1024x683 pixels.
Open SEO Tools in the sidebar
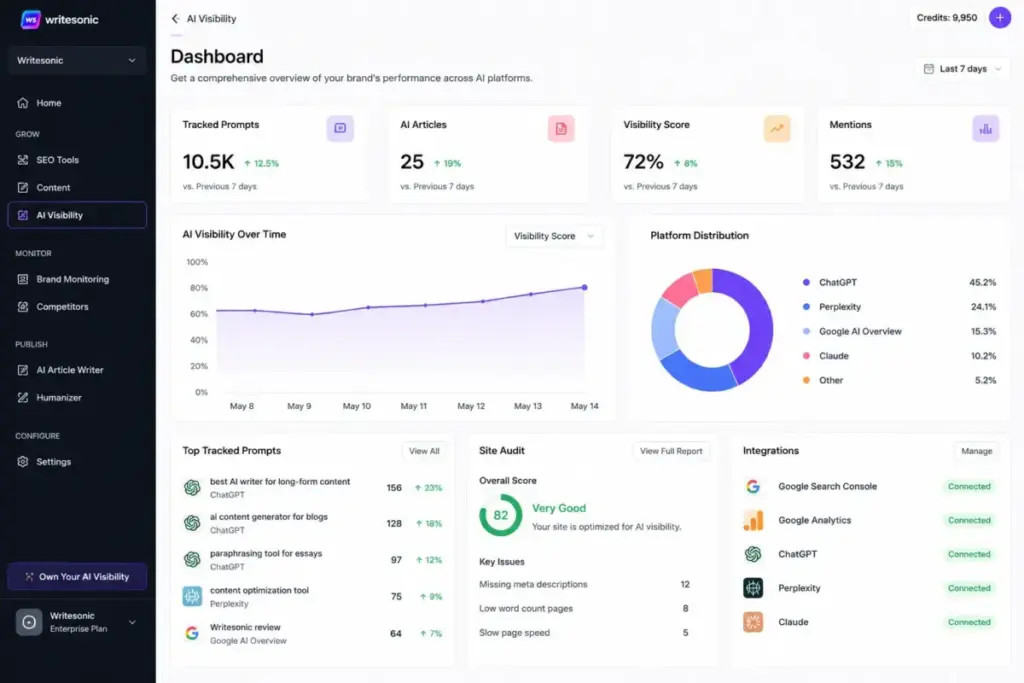(77, 160)
